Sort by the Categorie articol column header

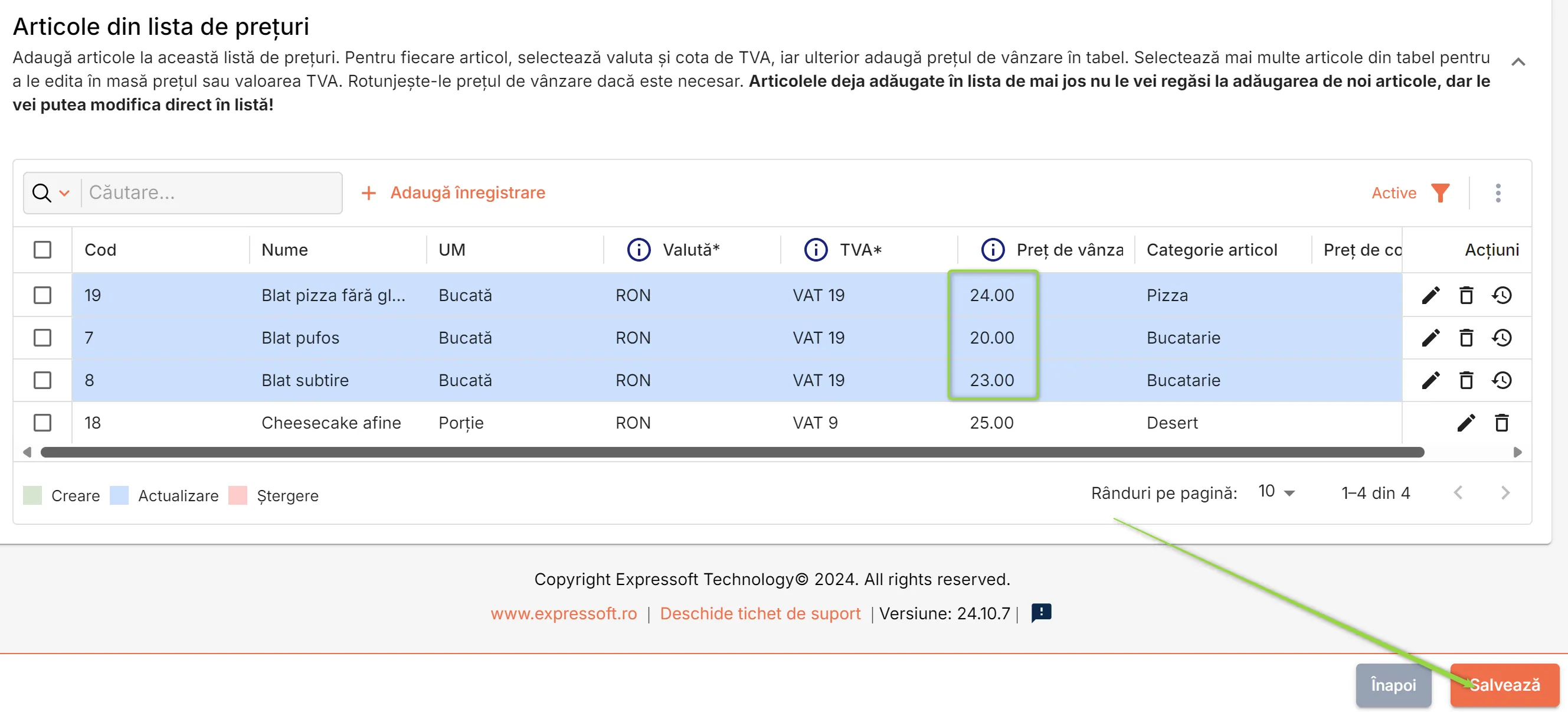1212,250
